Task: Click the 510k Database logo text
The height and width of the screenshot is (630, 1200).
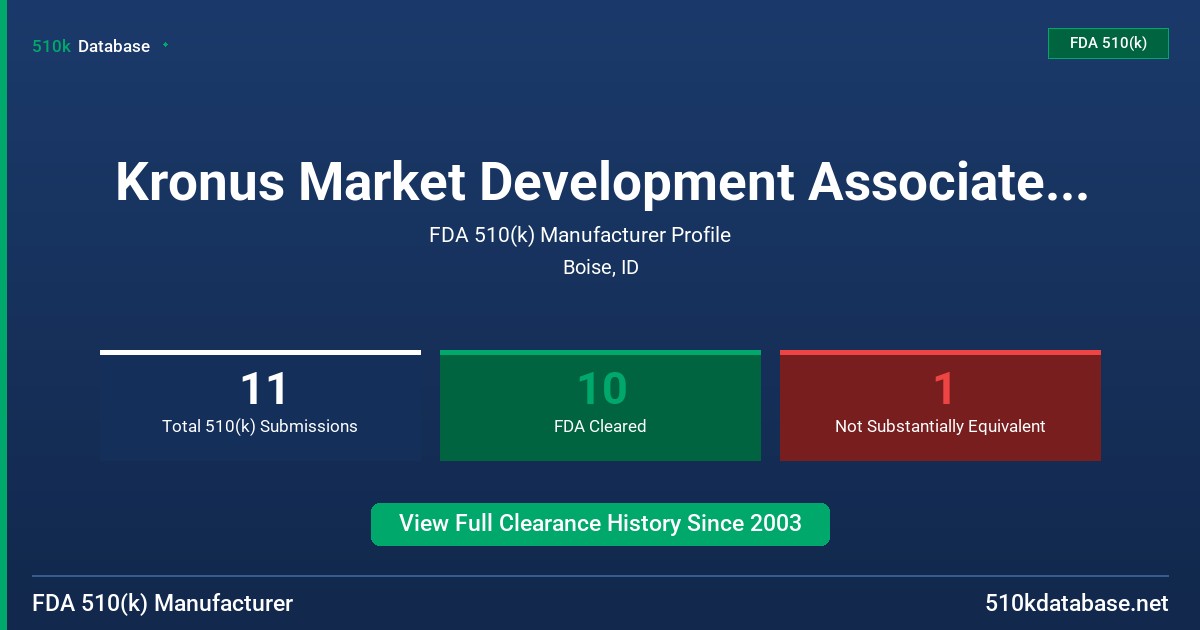Action: 91,46
